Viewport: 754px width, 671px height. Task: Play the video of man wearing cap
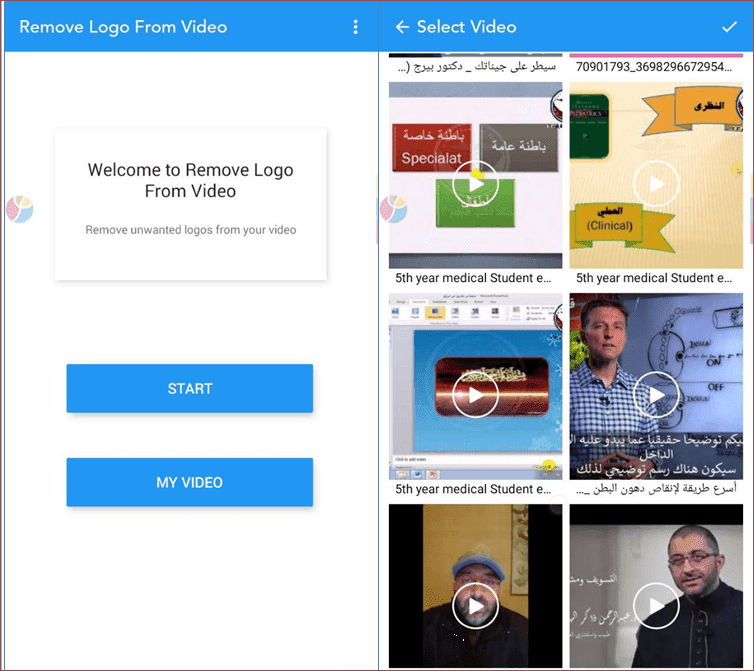(475, 604)
